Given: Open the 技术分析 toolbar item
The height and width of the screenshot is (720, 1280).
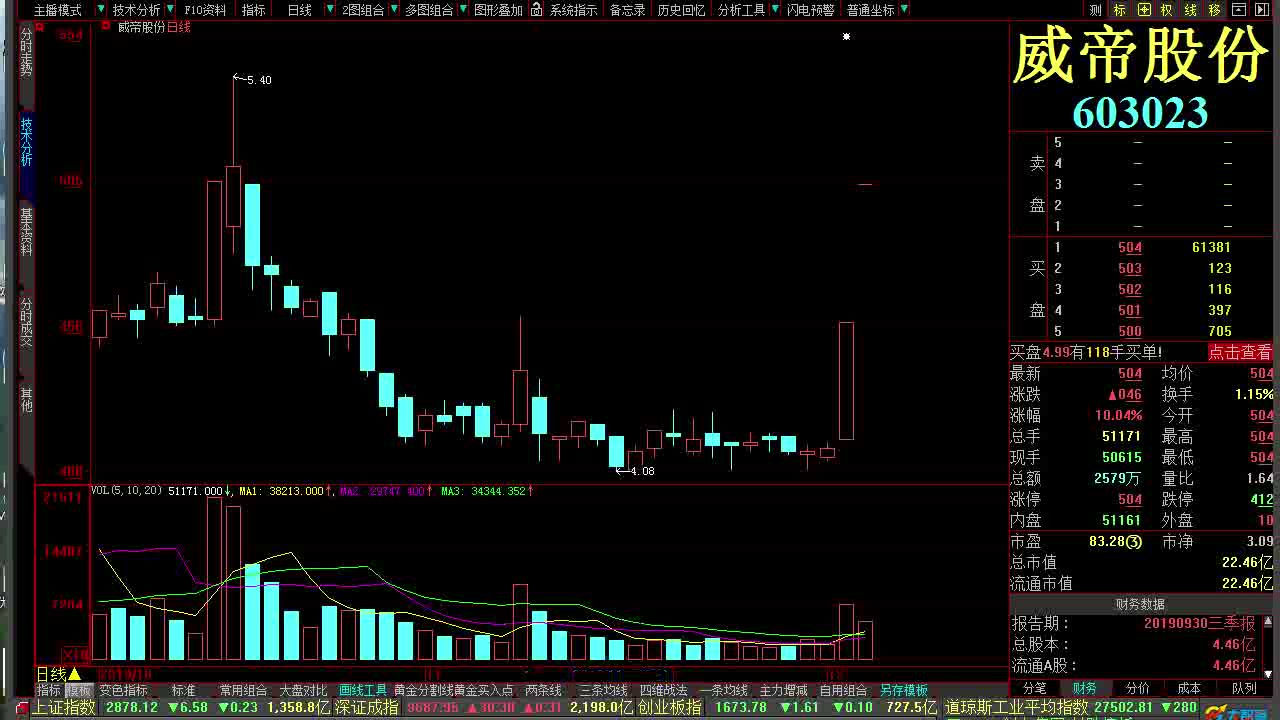Looking at the screenshot, I should (136, 9).
